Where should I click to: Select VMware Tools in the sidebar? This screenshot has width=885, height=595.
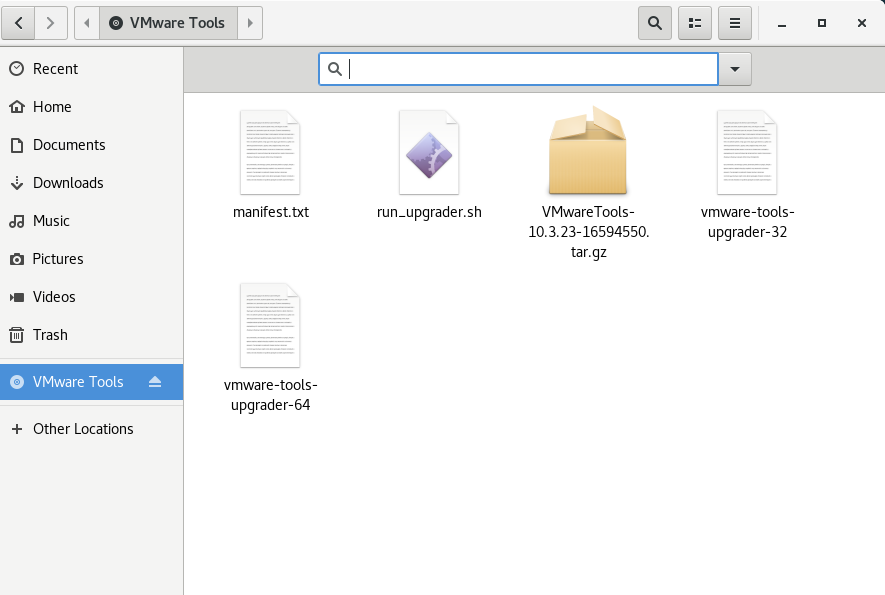91,382
